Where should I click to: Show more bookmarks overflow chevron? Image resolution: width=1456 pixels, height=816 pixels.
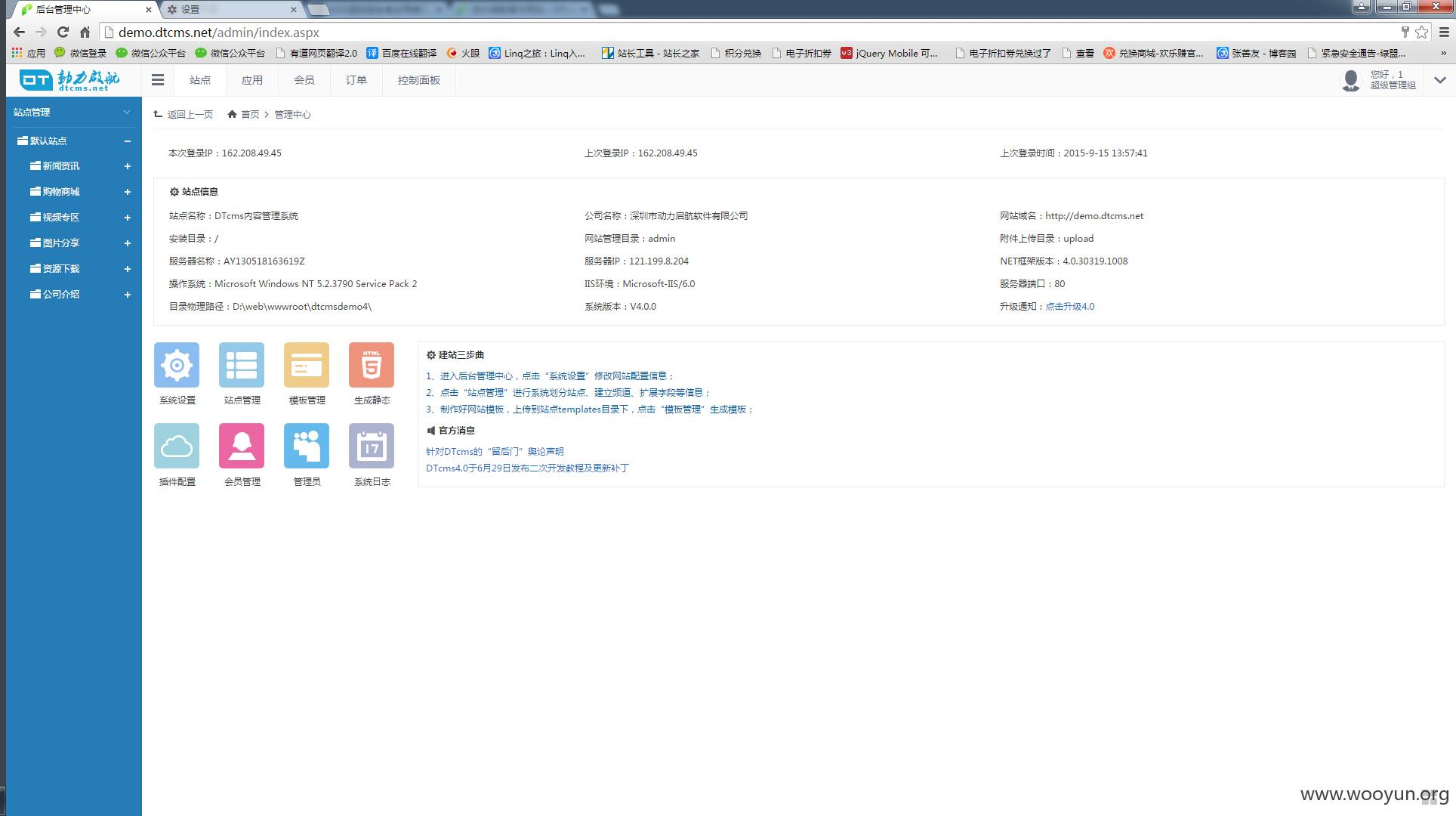tap(1444, 53)
